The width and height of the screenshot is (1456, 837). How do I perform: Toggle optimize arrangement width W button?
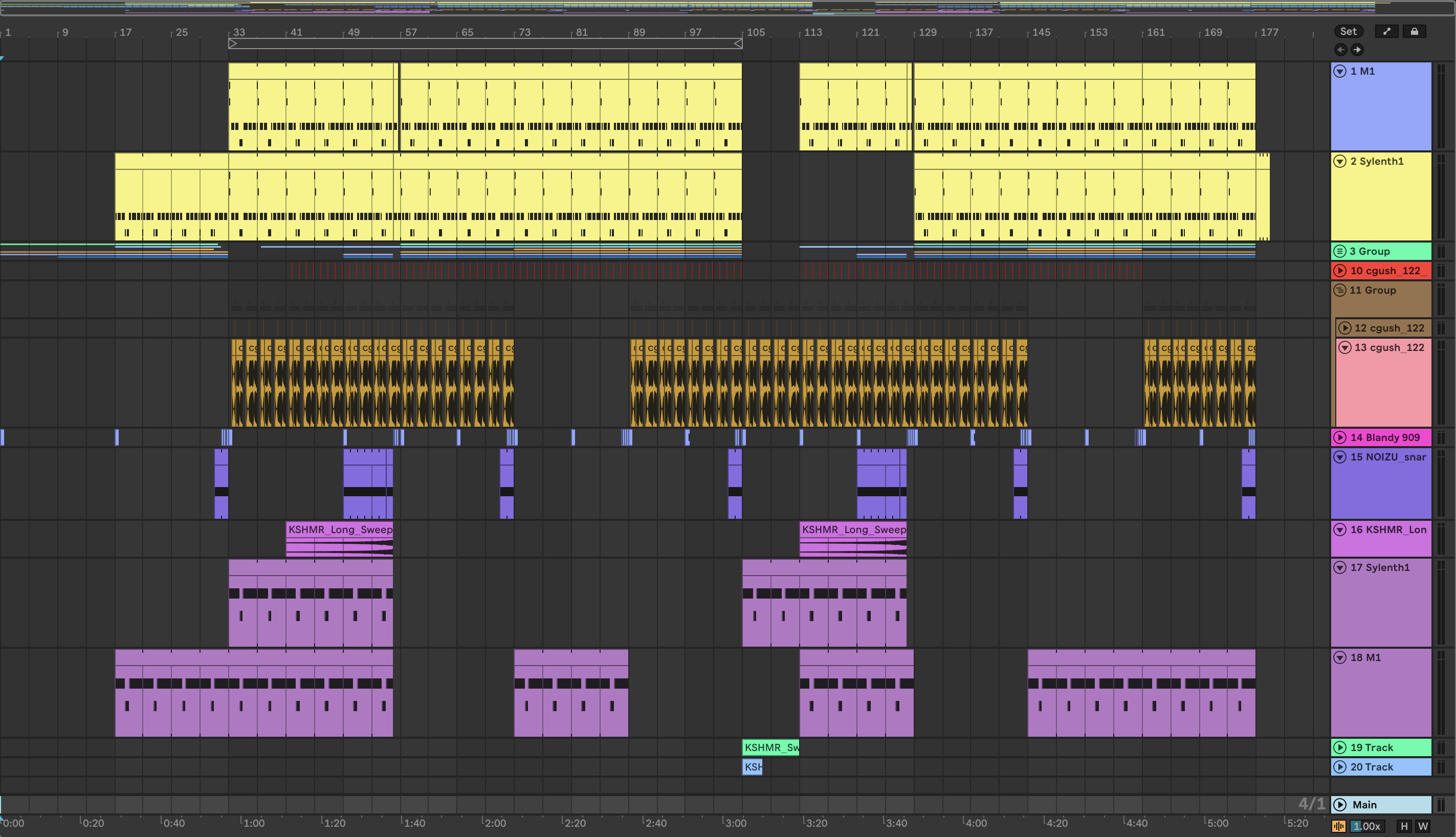[x=1423, y=826]
